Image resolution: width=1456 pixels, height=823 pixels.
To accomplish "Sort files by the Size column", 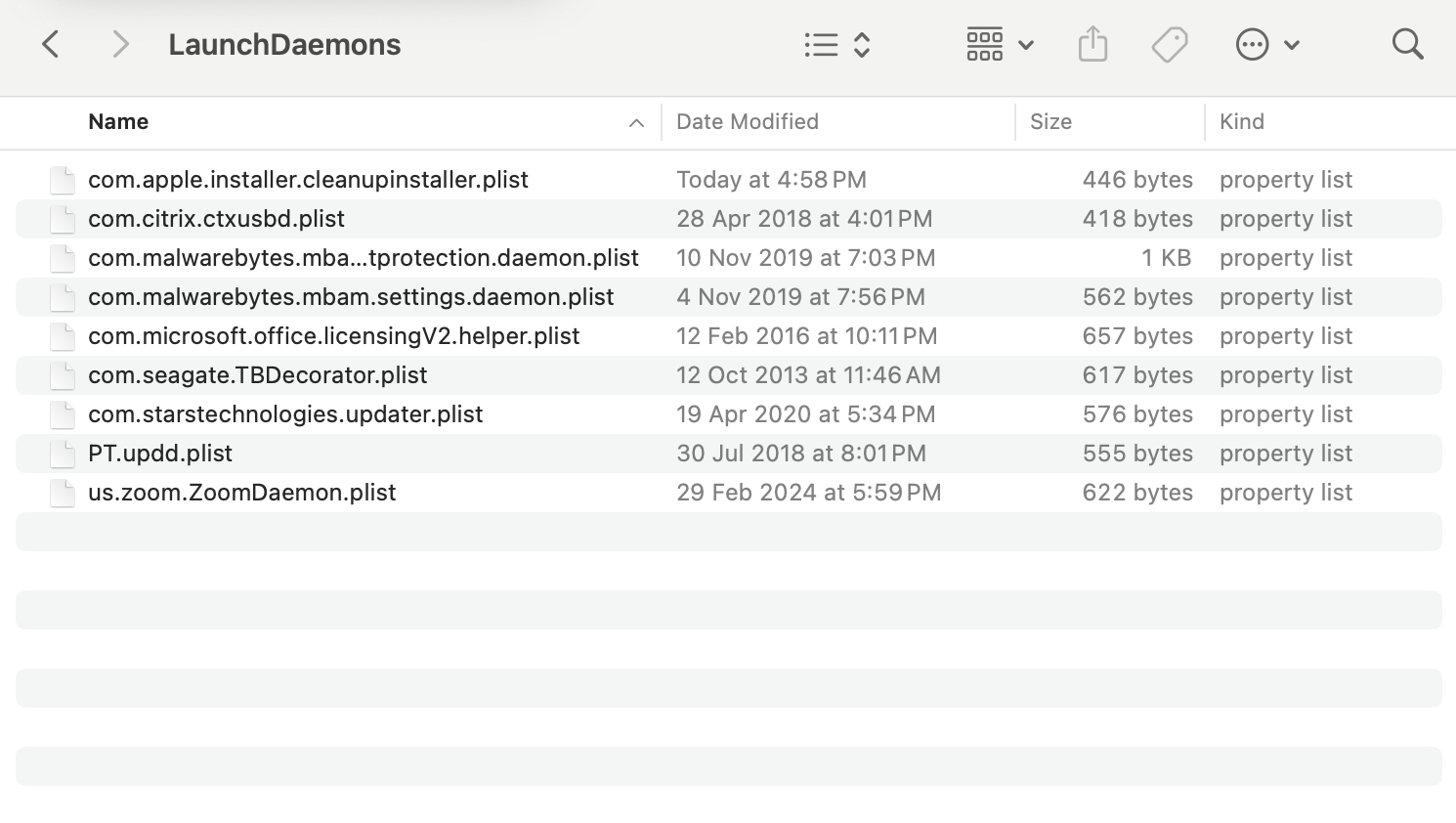I will pyautogui.click(x=1050, y=122).
